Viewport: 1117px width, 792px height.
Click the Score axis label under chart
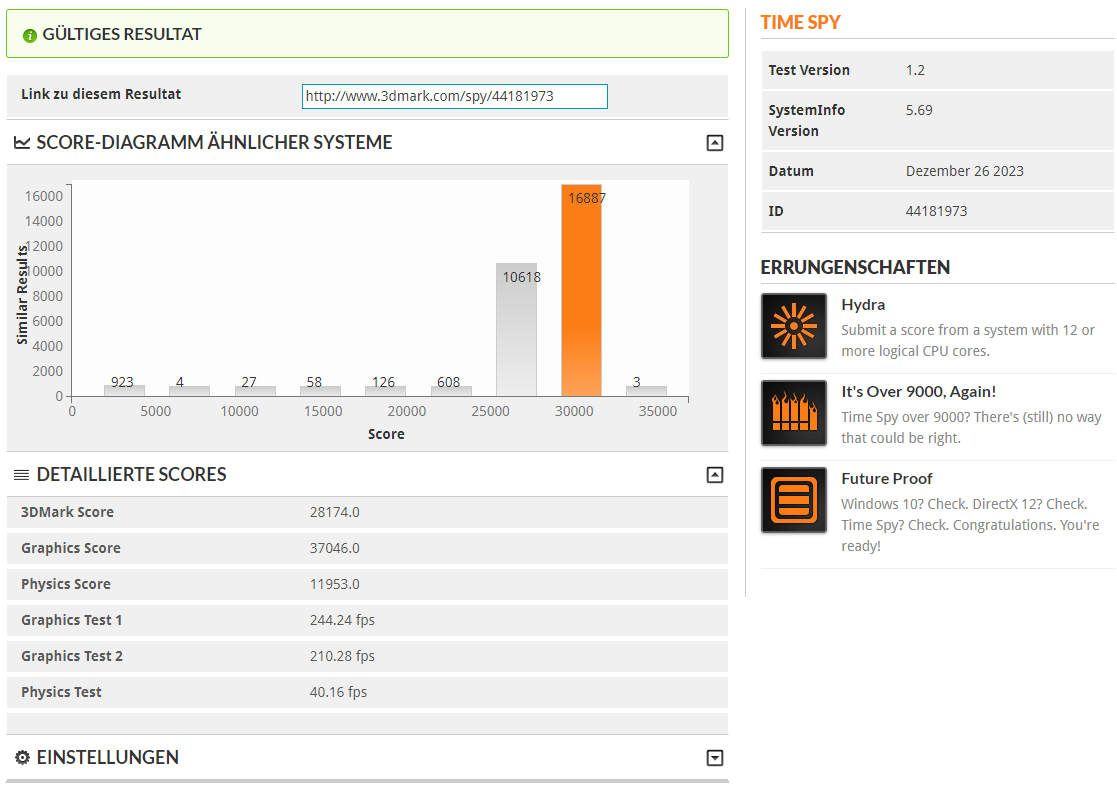coord(386,434)
